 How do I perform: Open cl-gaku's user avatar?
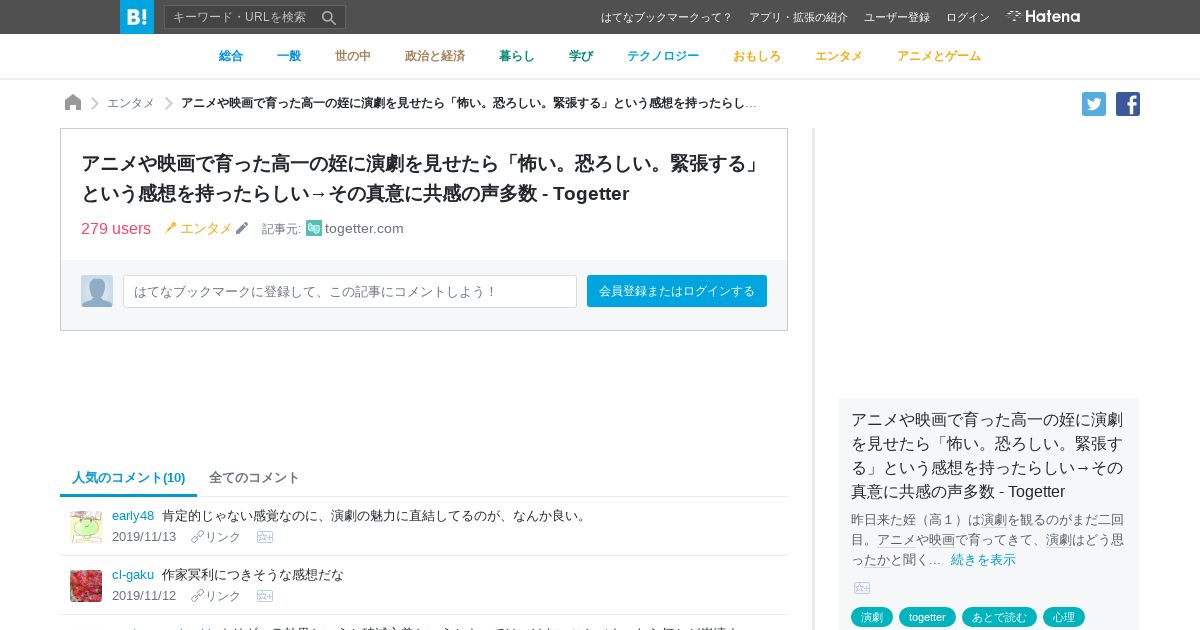[x=86, y=586]
